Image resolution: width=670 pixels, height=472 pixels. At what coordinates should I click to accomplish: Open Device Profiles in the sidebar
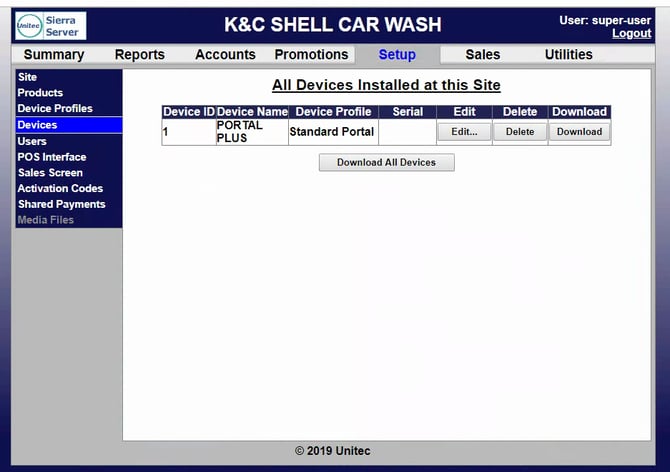pyautogui.click(x=55, y=109)
